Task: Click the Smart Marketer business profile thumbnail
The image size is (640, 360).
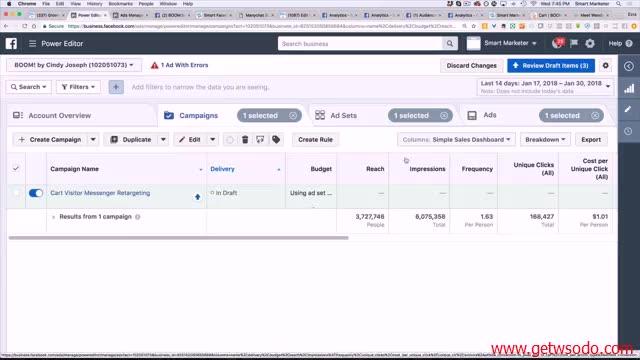Action: 473,43
